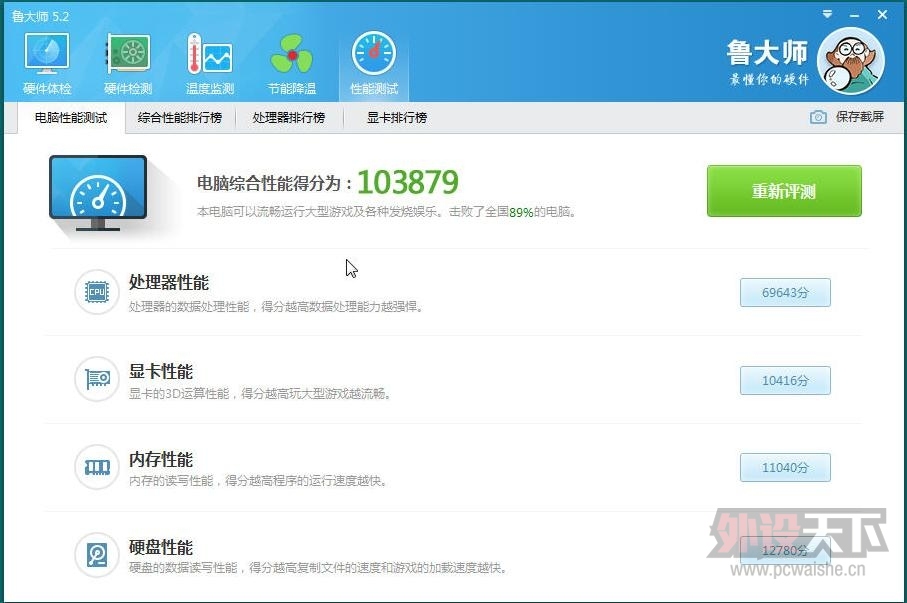The image size is (907, 603).
Task: Click the 鲁大师 mascot avatar
Action: point(850,60)
